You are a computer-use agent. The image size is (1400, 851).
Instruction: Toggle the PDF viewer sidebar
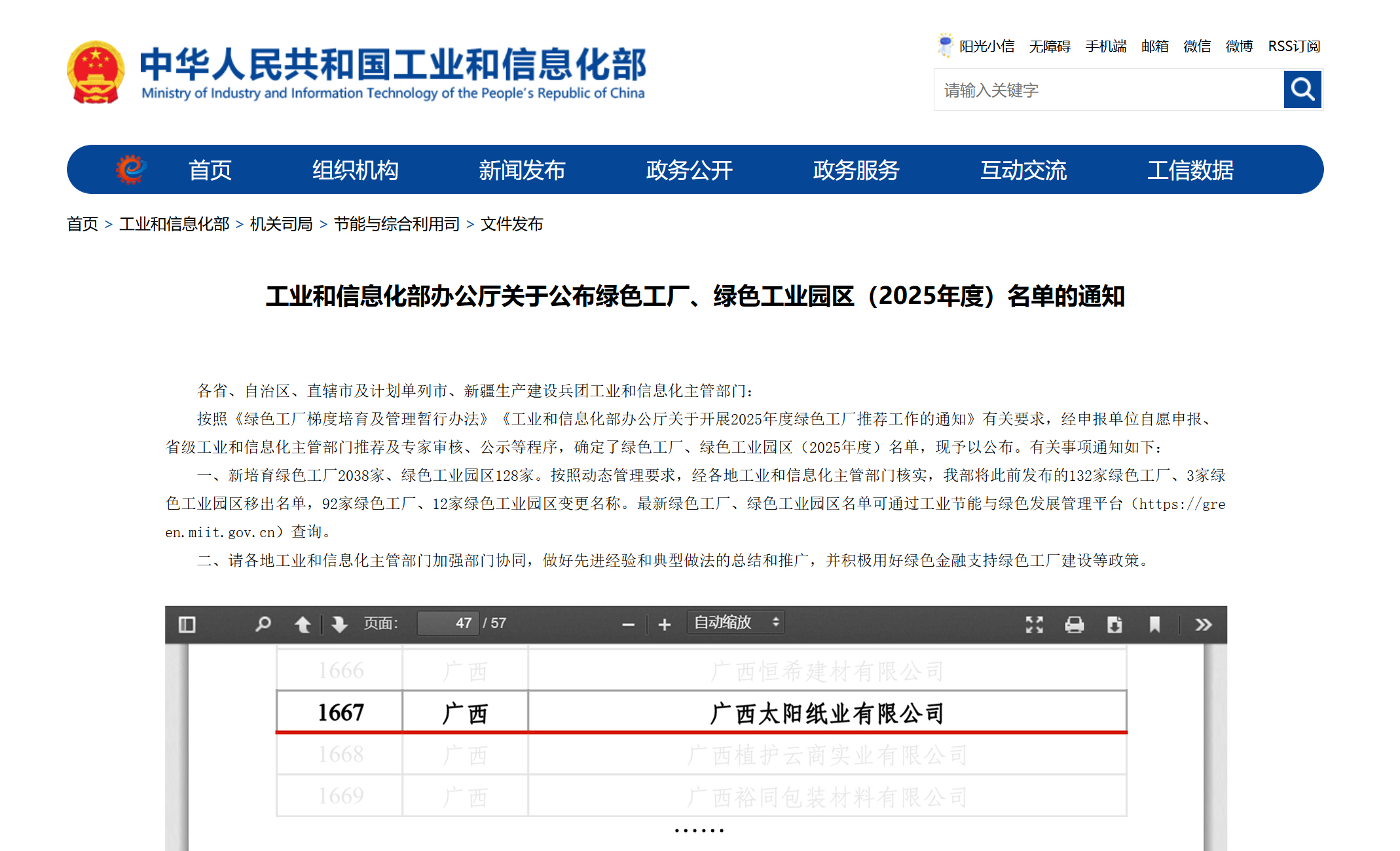click(187, 624)
